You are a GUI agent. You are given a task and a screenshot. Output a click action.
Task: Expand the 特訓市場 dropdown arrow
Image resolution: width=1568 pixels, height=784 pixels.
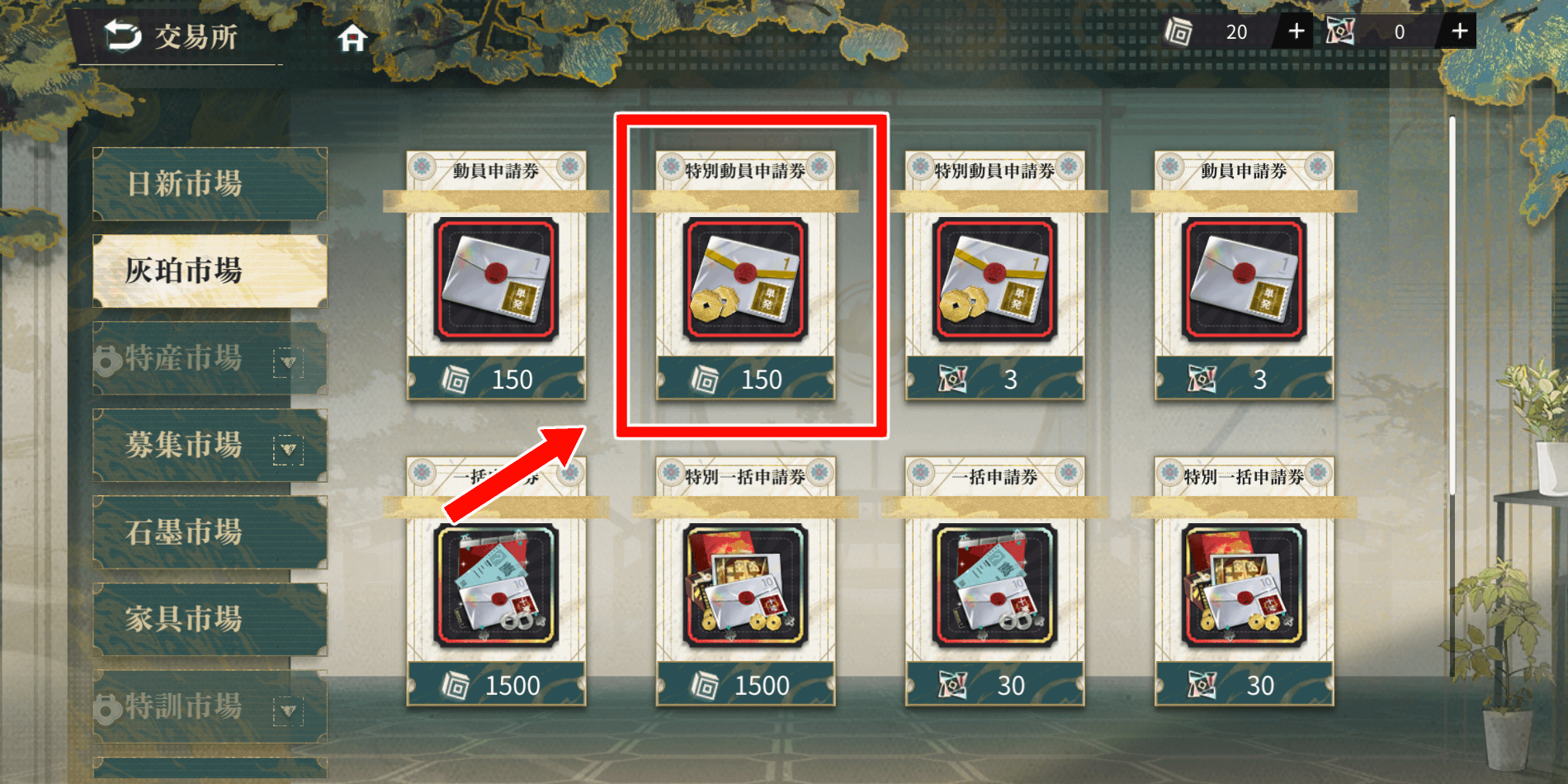[288, 711]
